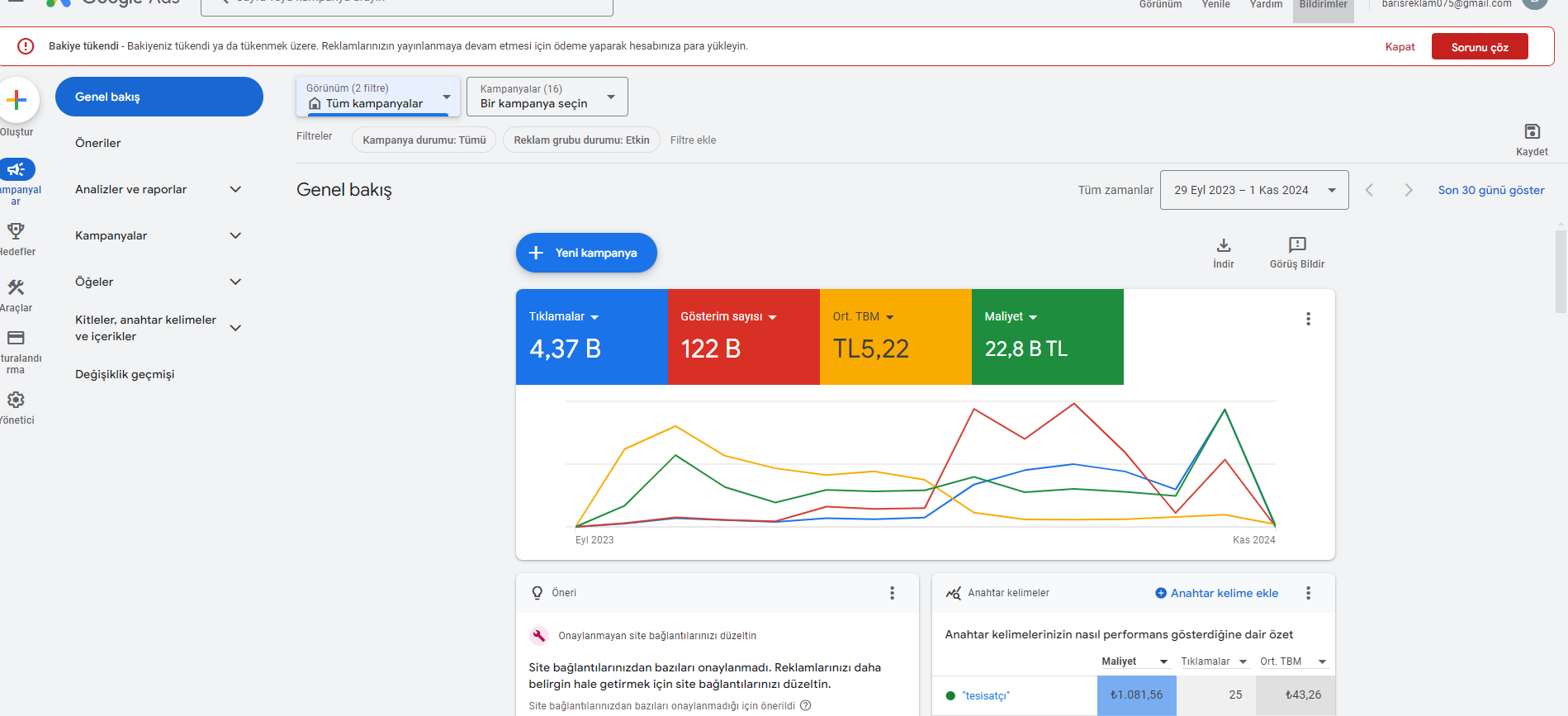1568x716 pixels.
Task: Dismiss banner with Kapat
Action: (1400, 46)
